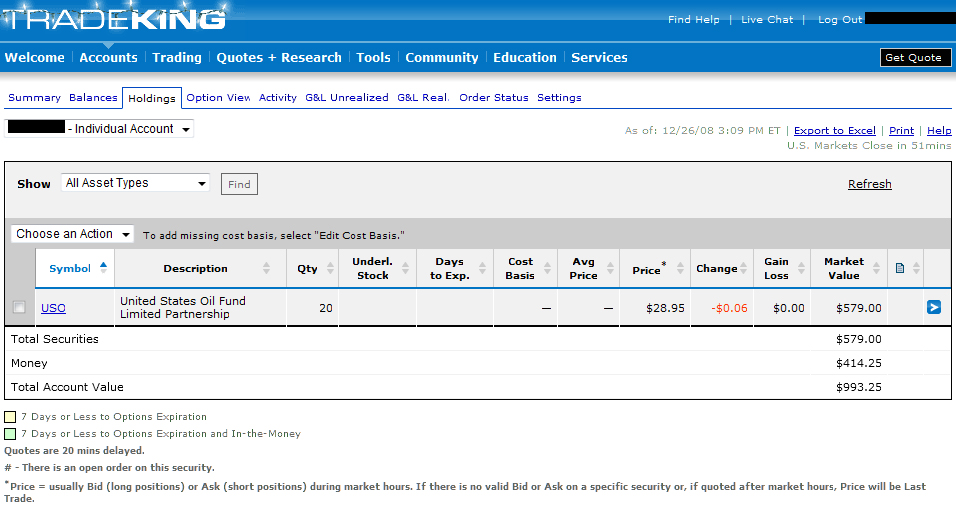Click the Refresh link
This screenshot has height=505, width=956.
pyautogui.click(x=869, y=184)
